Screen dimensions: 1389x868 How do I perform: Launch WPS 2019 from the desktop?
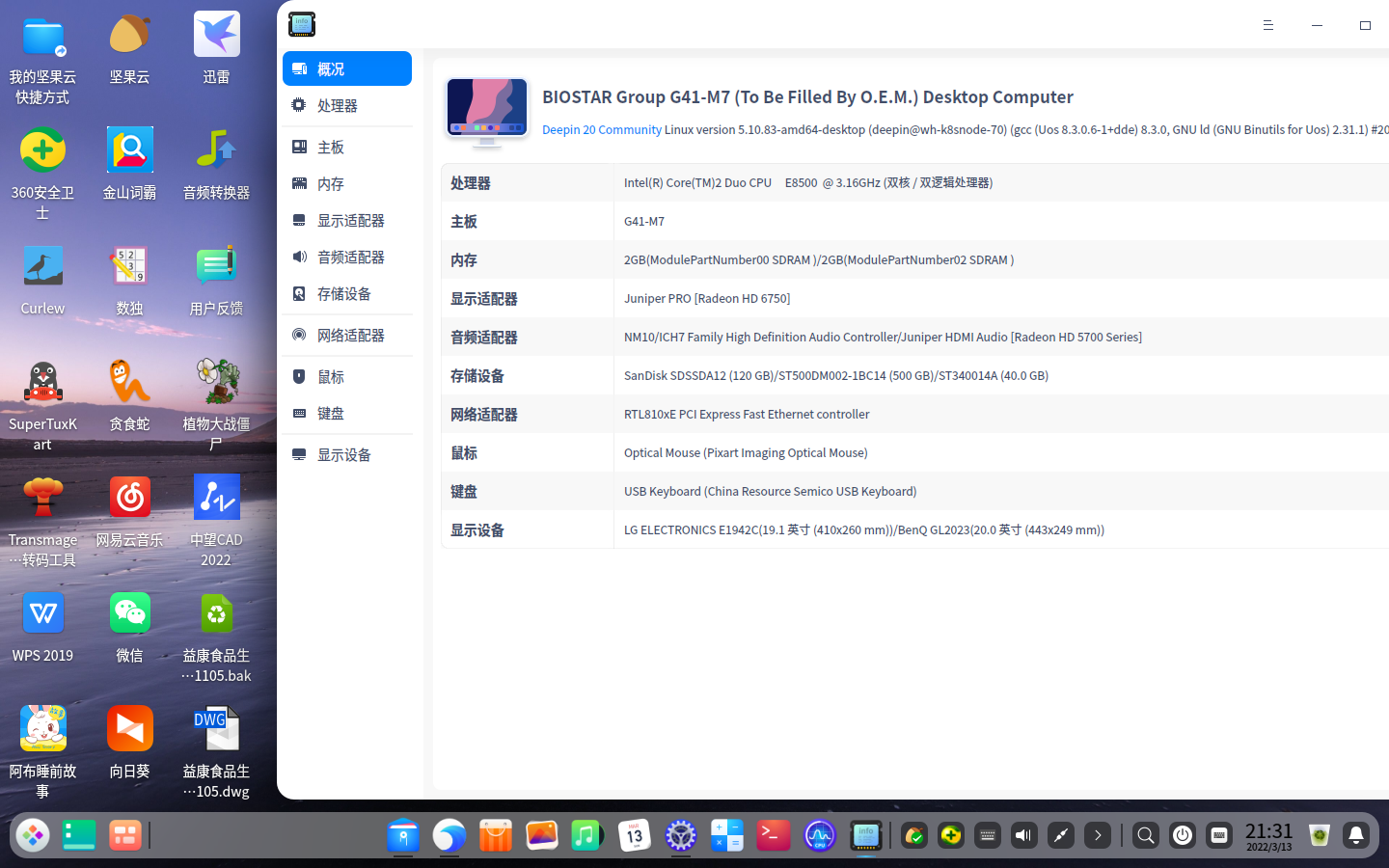point(42,612)
